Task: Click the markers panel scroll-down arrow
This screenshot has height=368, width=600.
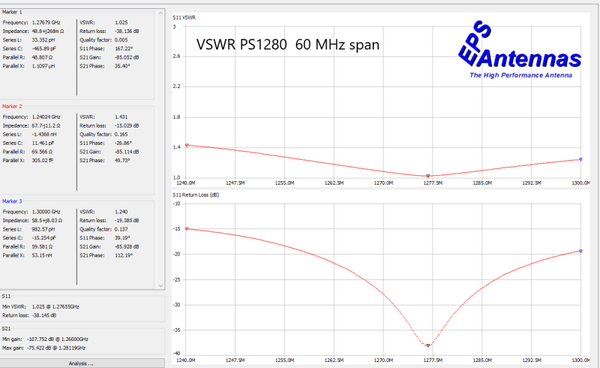Action: coord(161,286)
